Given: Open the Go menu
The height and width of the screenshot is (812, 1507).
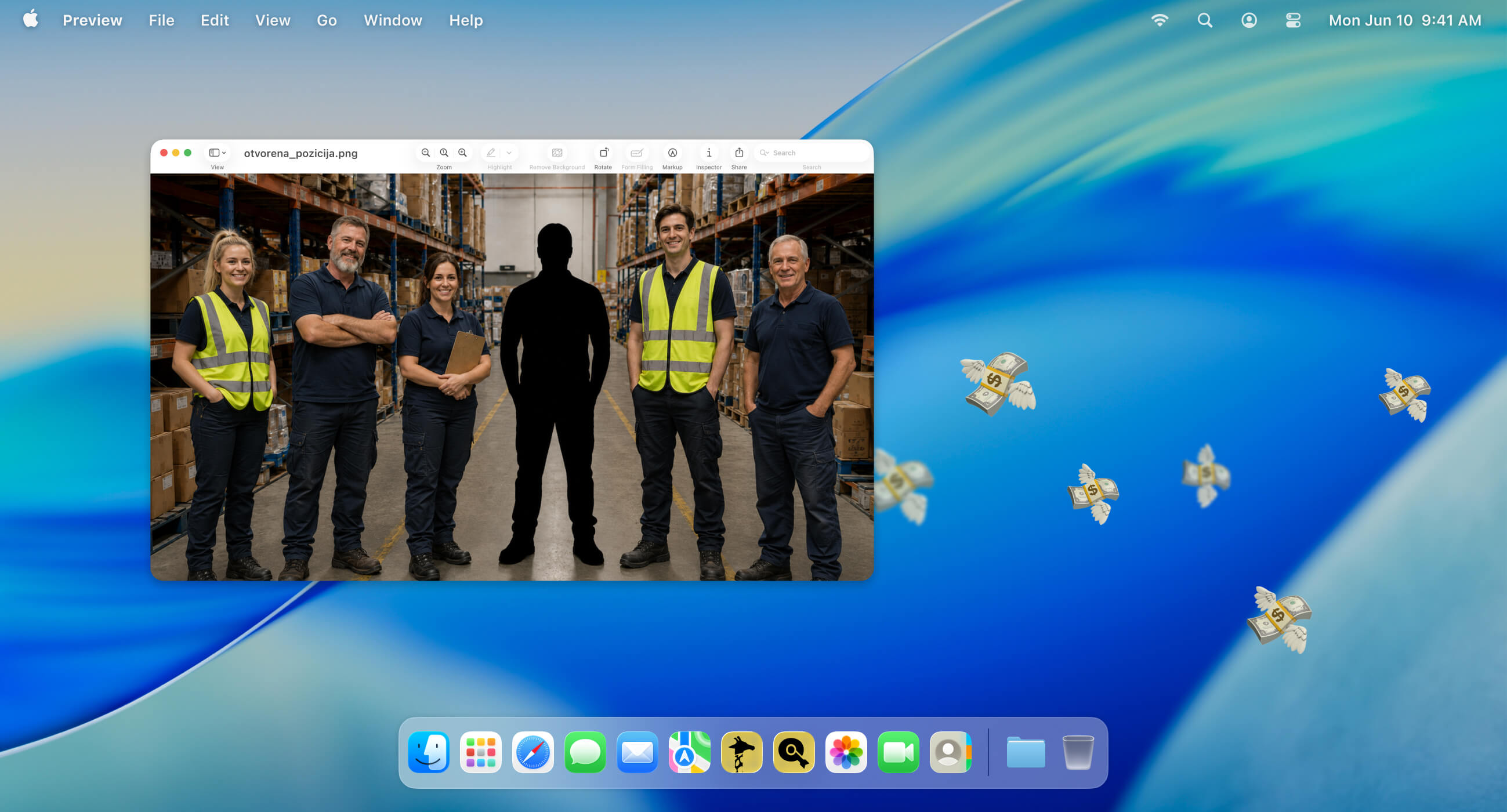Looking at the screenshot, I should pos(327,20).
